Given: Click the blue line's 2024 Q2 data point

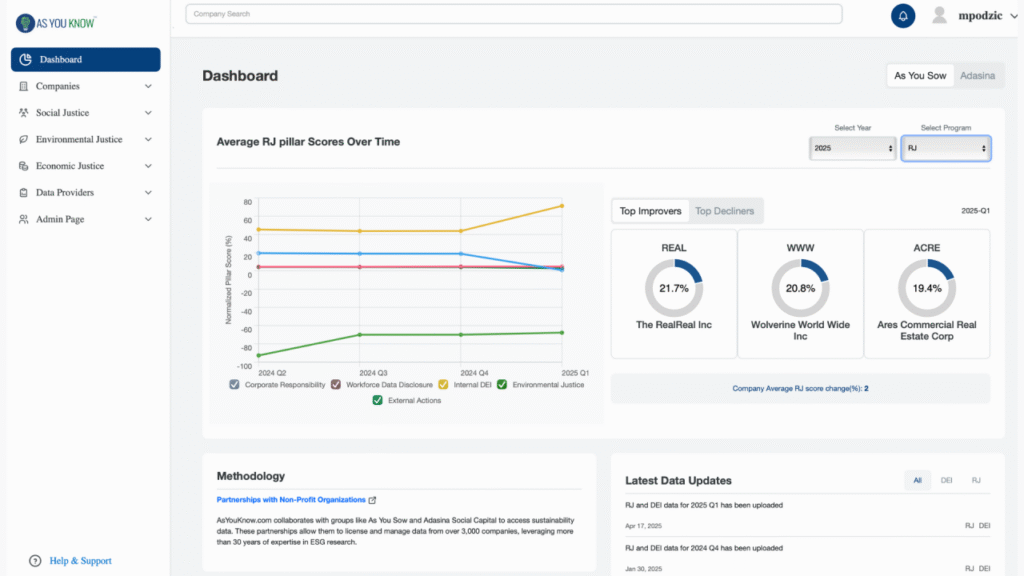Looking at the screenshot, I should (x=259, y=253).
